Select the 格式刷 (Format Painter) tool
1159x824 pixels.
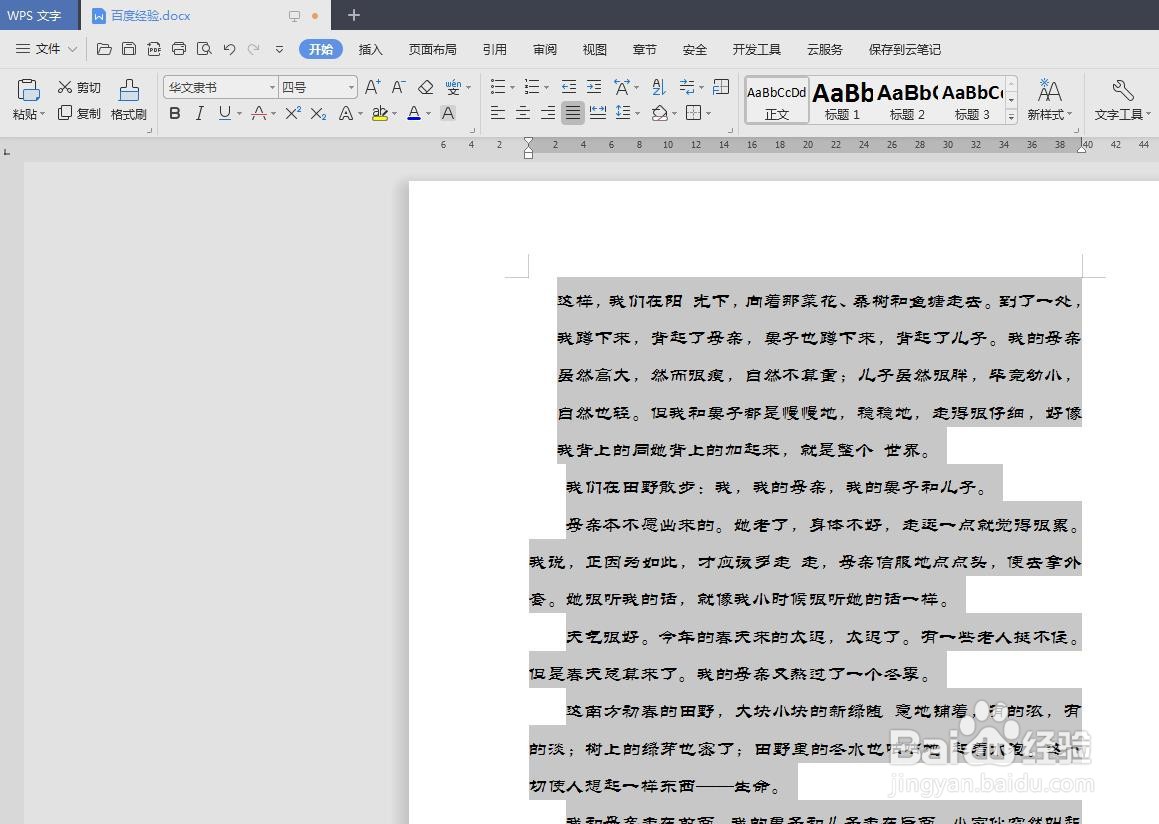128,98
